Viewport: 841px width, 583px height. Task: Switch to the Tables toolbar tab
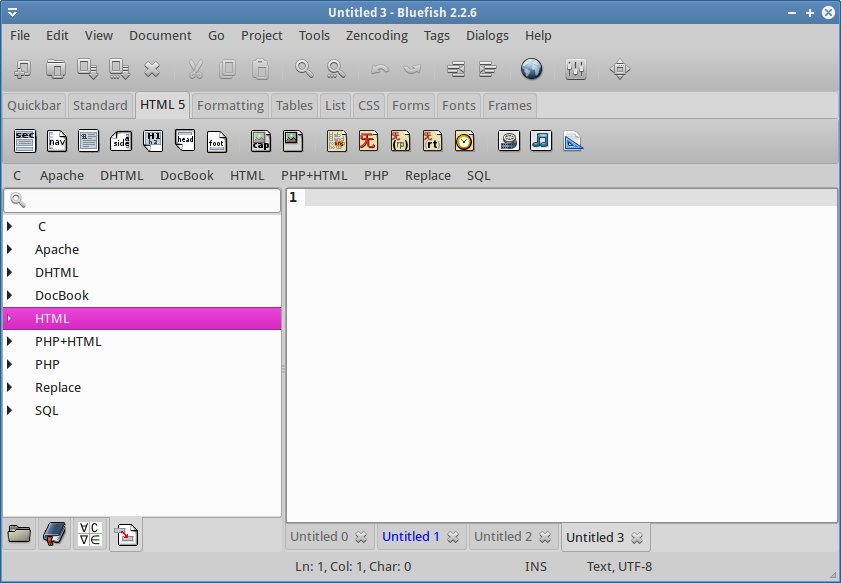coord(294,105)
